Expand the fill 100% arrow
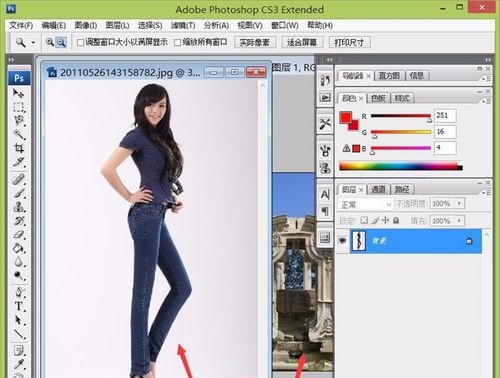Viewport: 500px width, 378px height. click(x=459, y=221)
